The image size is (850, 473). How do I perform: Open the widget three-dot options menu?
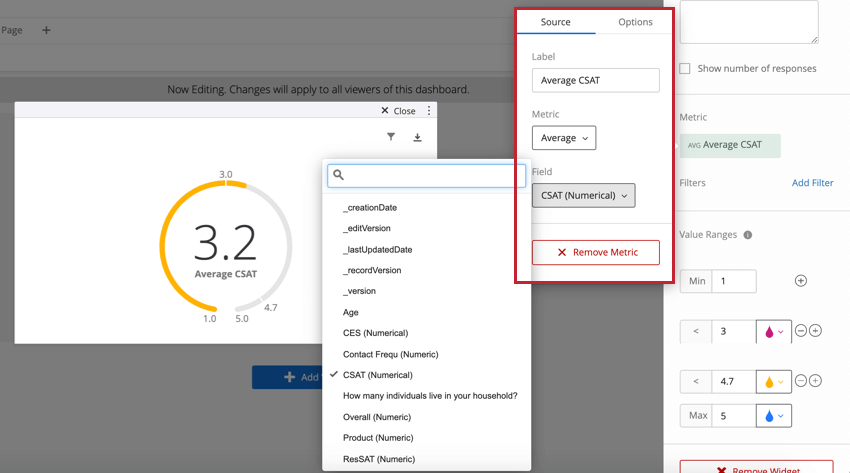coord(429,111)
